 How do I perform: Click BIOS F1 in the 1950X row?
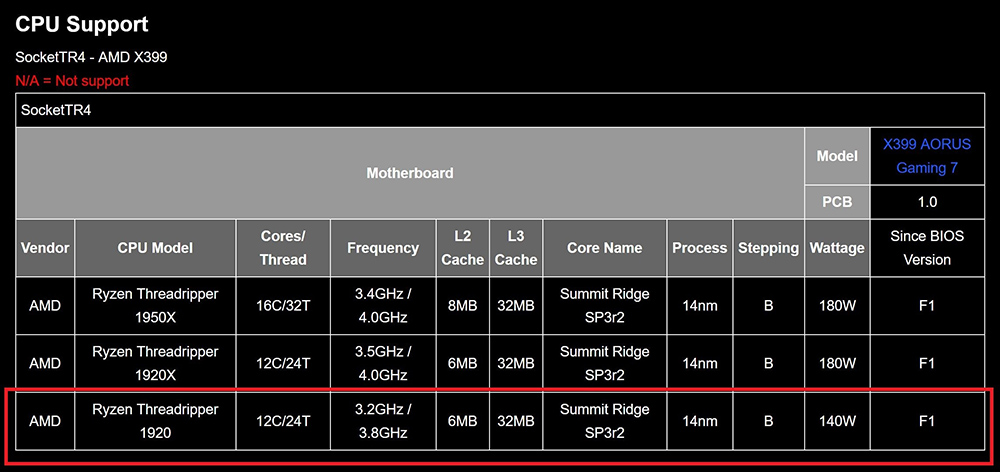927,306
